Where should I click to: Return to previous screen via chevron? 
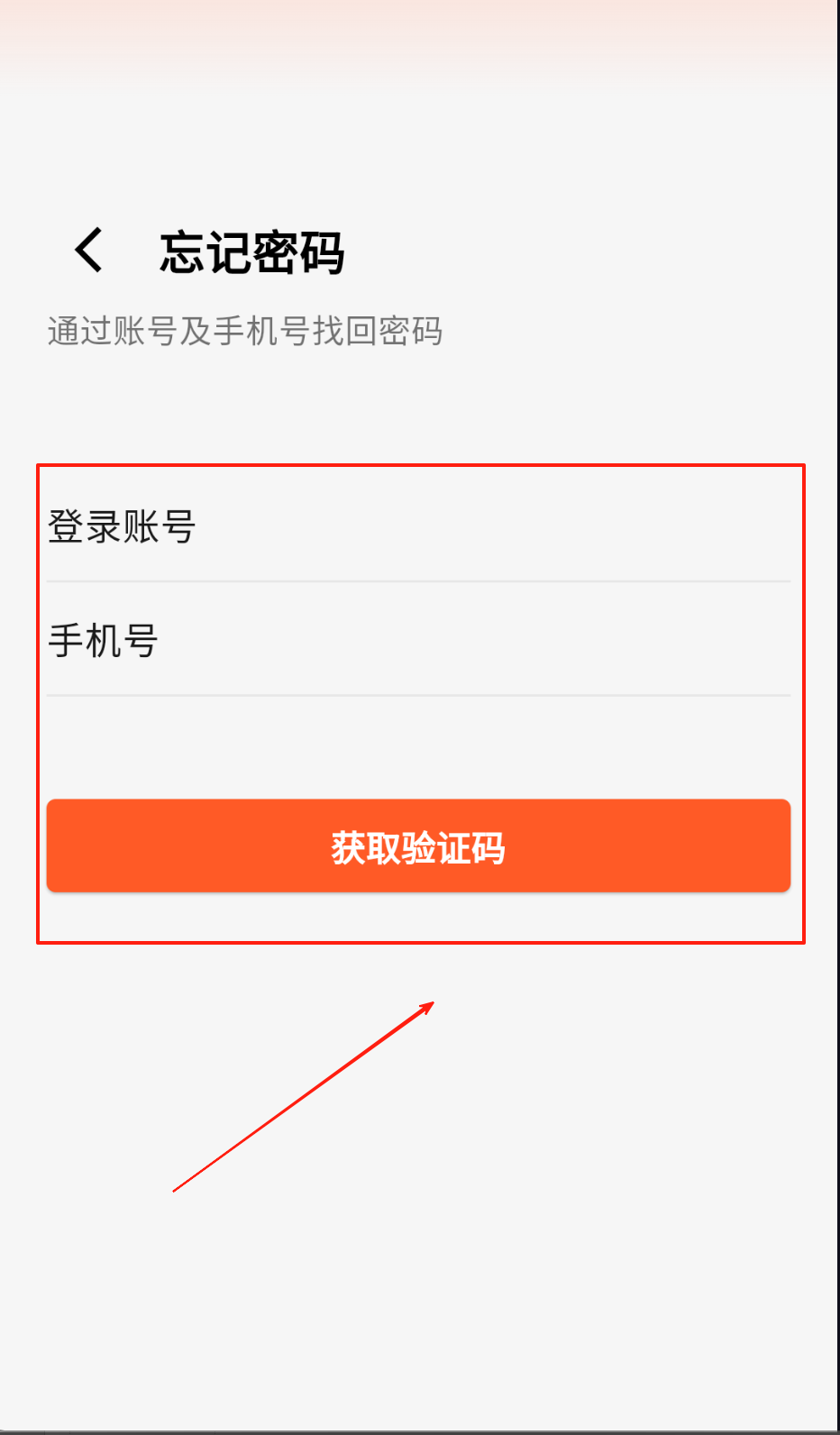[88, 250]
